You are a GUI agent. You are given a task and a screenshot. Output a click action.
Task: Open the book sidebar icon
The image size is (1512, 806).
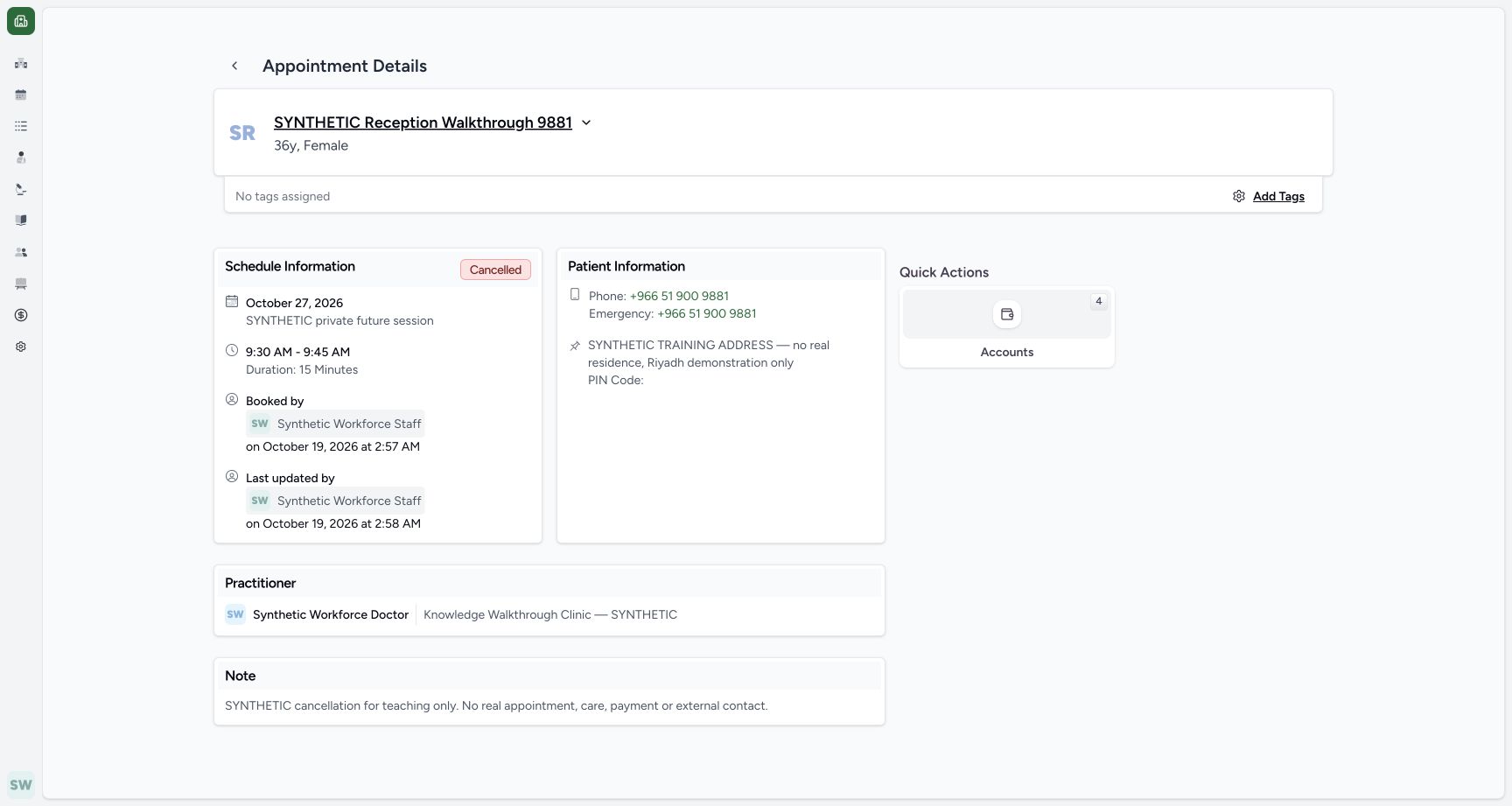point(21,221)
